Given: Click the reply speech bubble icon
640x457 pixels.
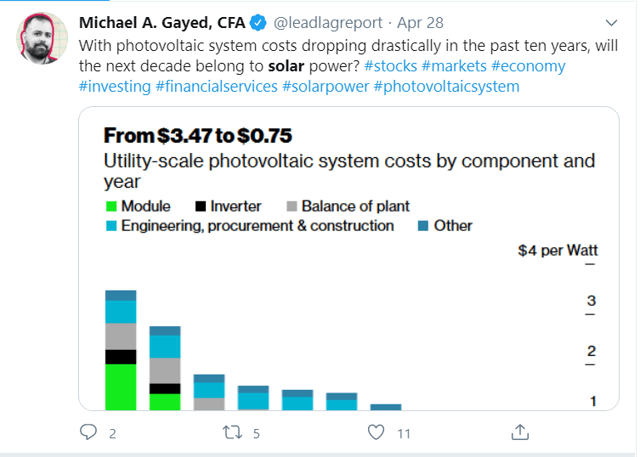Looking at the screenshot, I should click(x=88, y=432).
